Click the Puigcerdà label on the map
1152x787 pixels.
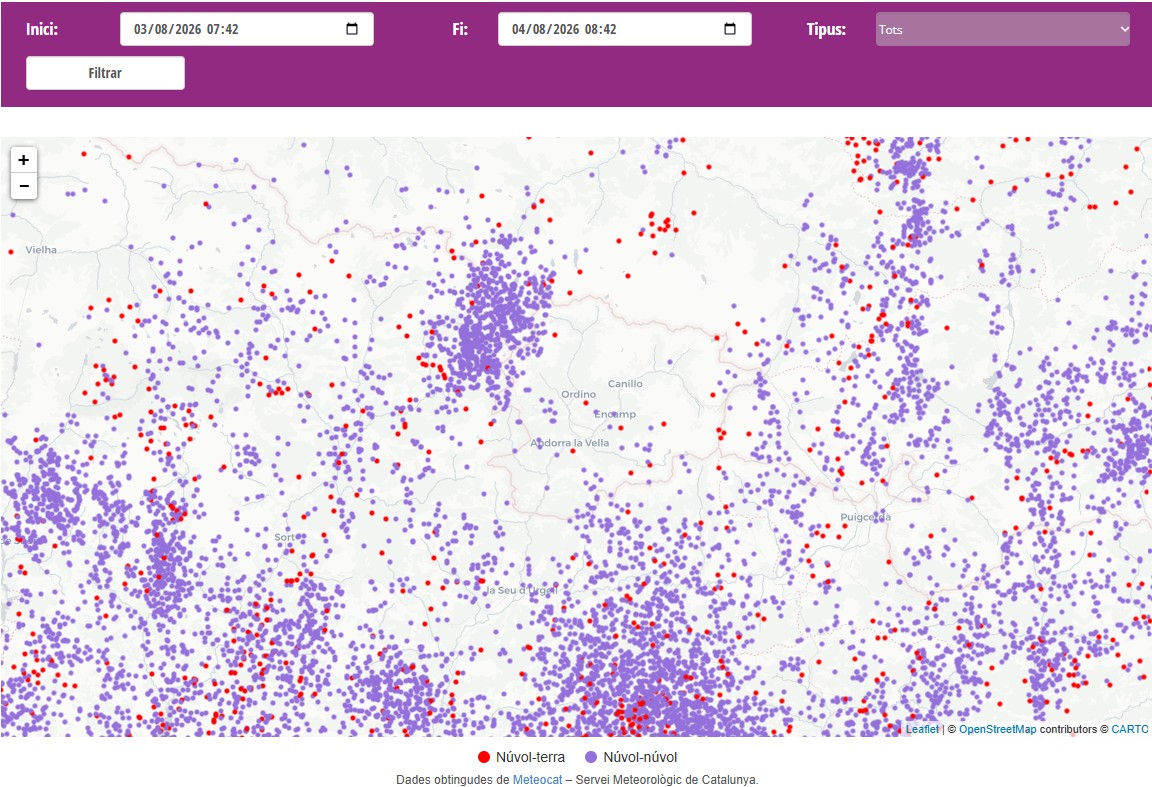point(865,517)
